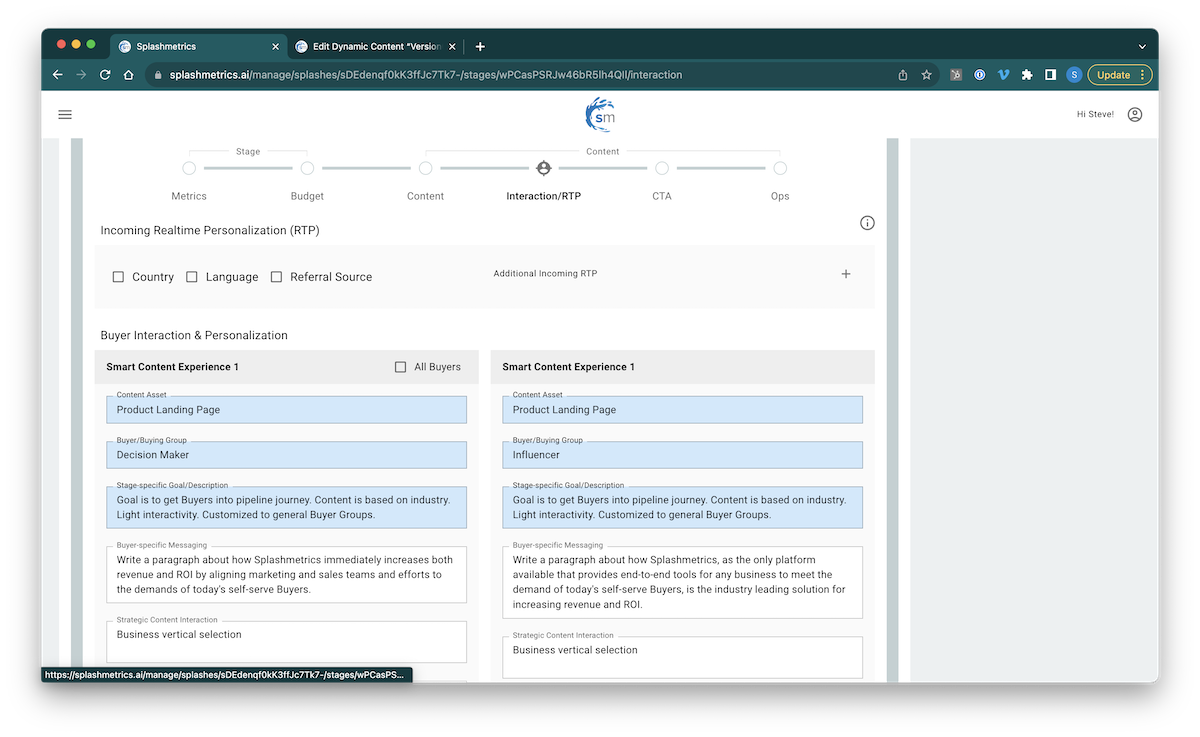Image resolution: width=1200 pixels, height=737 pixels.
Task: Go to the Metrics step
Action: click(189, 169)
